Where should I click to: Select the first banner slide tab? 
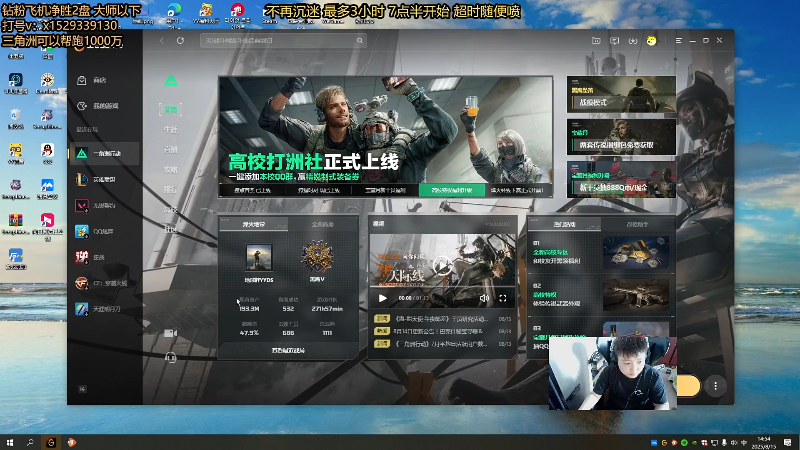click(253, 190)
